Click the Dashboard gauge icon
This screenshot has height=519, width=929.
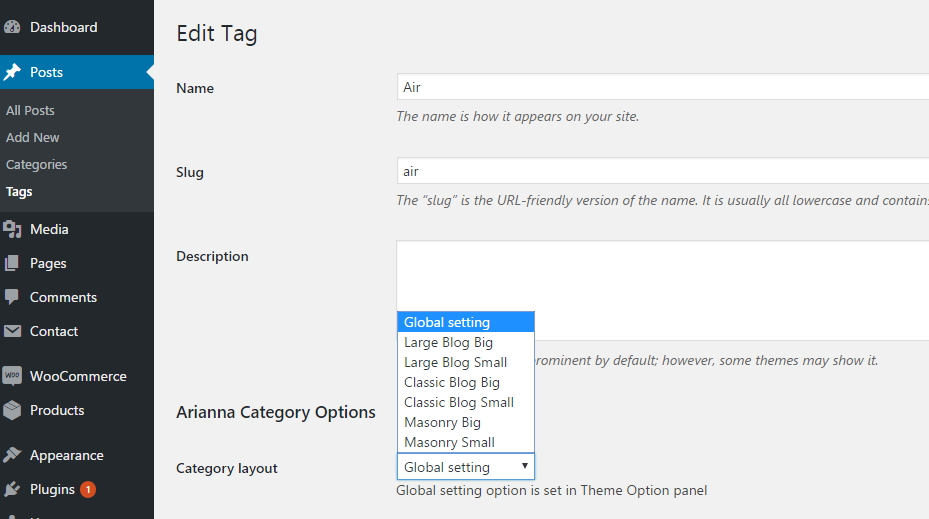coord(12,28)
